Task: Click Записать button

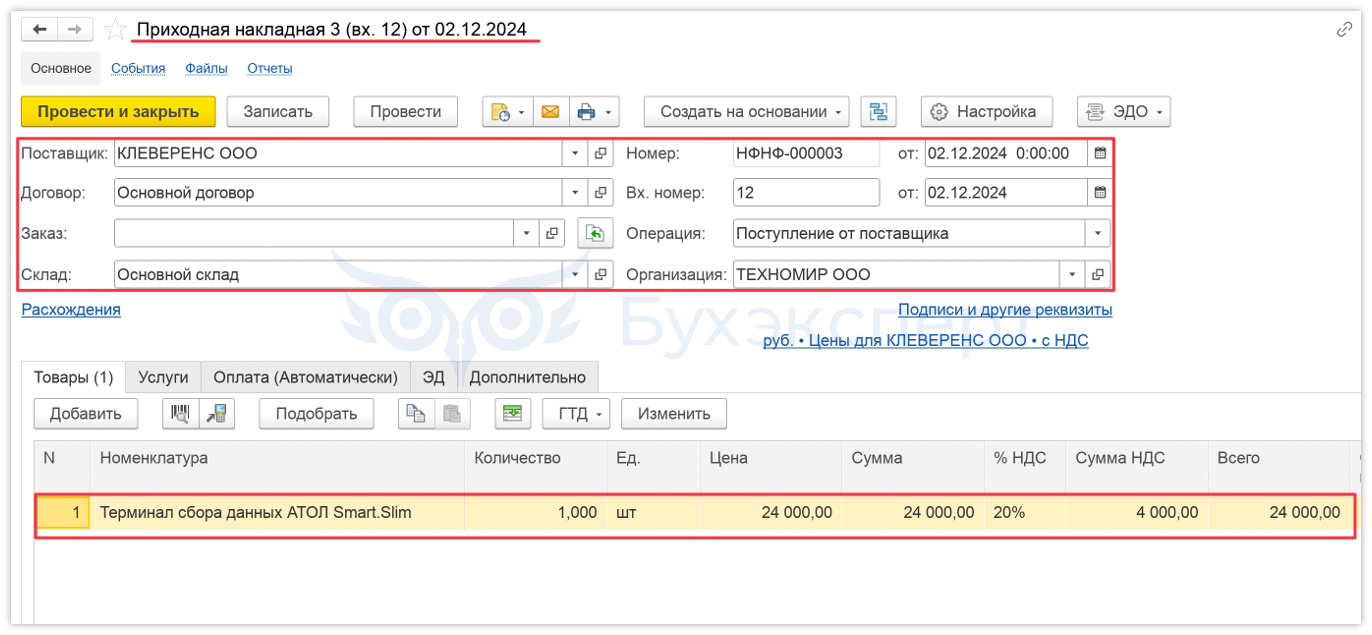Action: [x=278, y=112]
